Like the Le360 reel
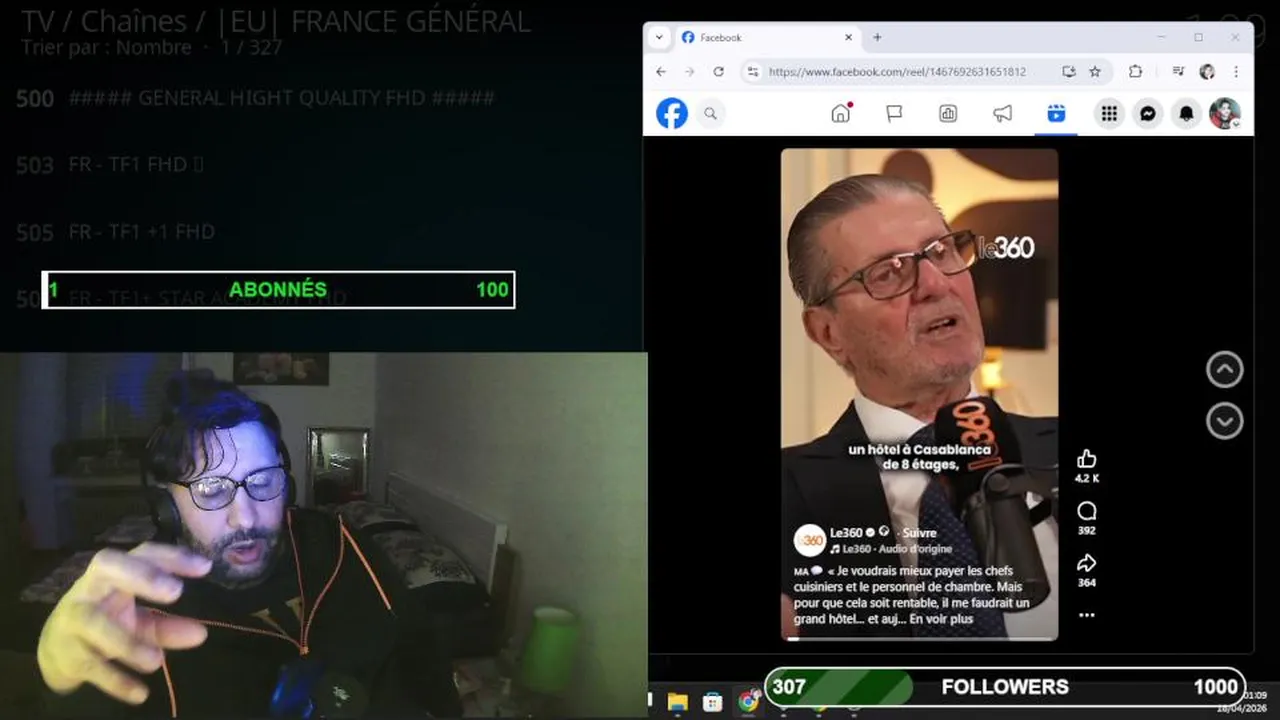Viewport: 1280px width, 720px height. coord(1087,459)
